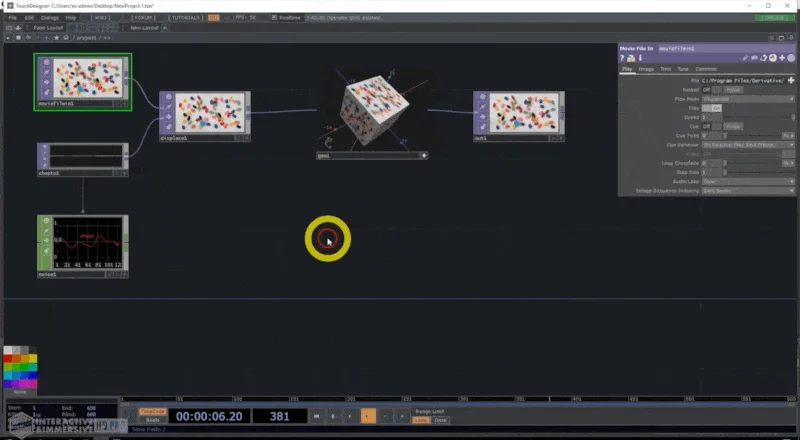The height and width of the screenshot is (440, 800).
Task: Adjust the Cue Point slider
Action: point(752,136)
